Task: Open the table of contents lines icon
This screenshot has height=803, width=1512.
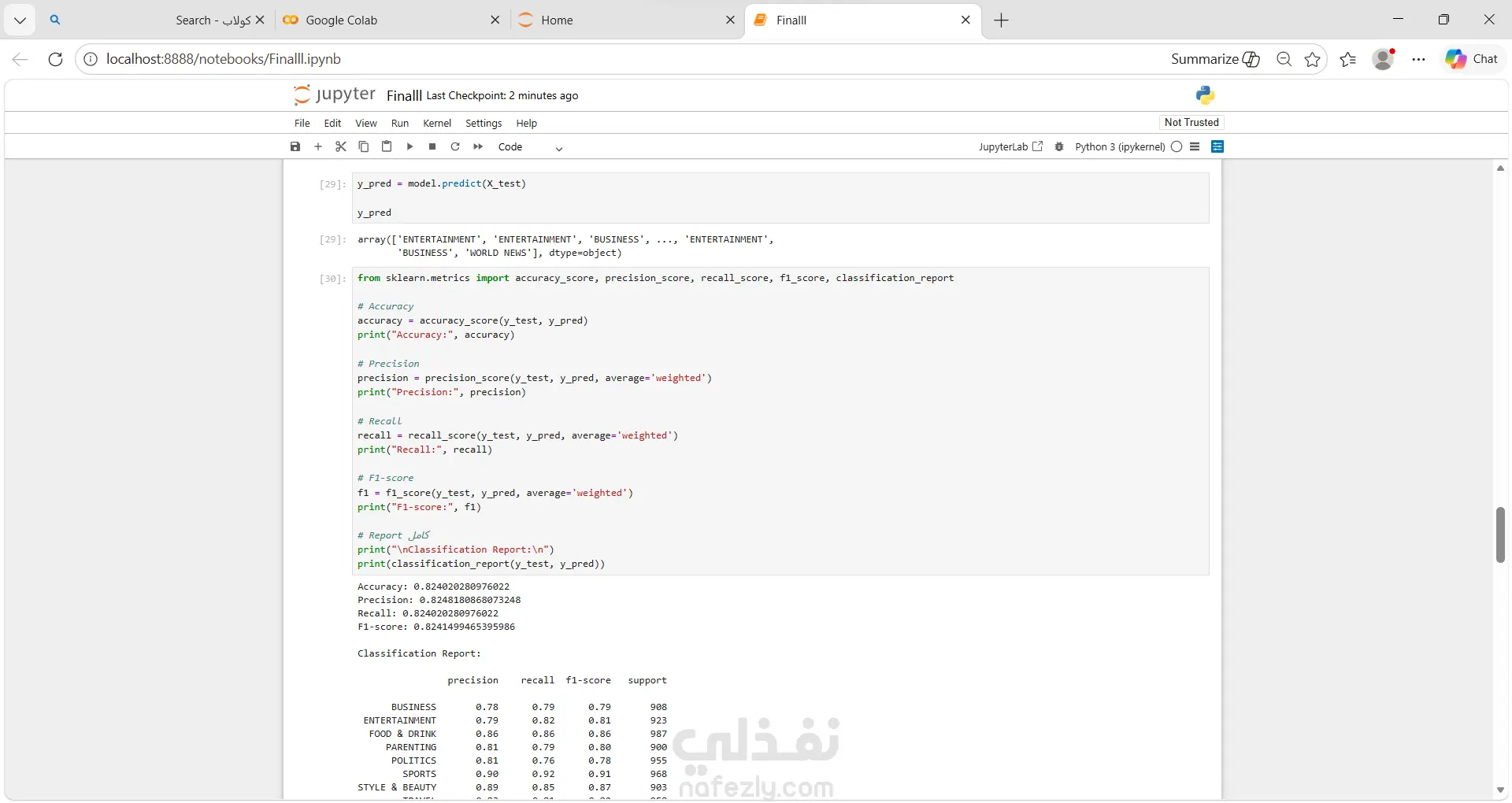Action: click(x=1195, y=146)
